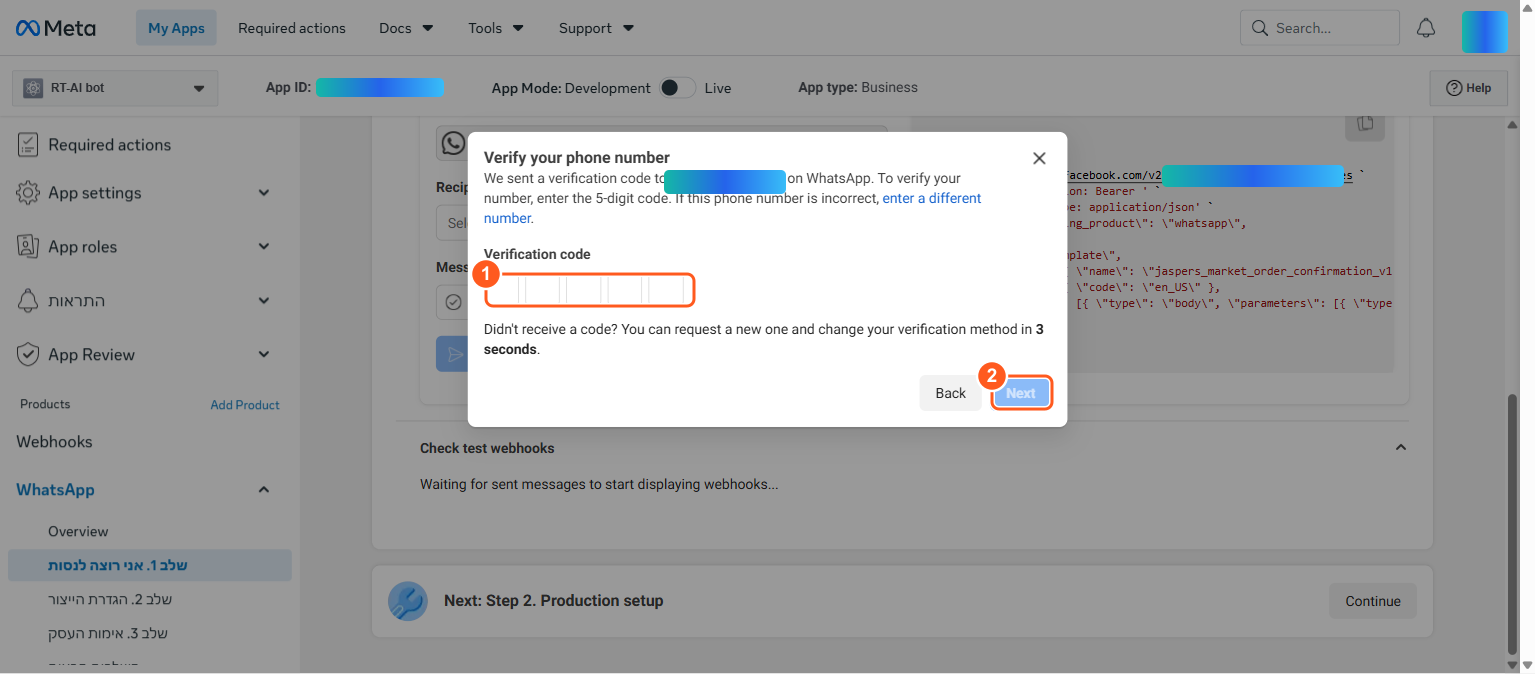Click the WhatsApp icon behind the dialog

(x=453, y=144)
